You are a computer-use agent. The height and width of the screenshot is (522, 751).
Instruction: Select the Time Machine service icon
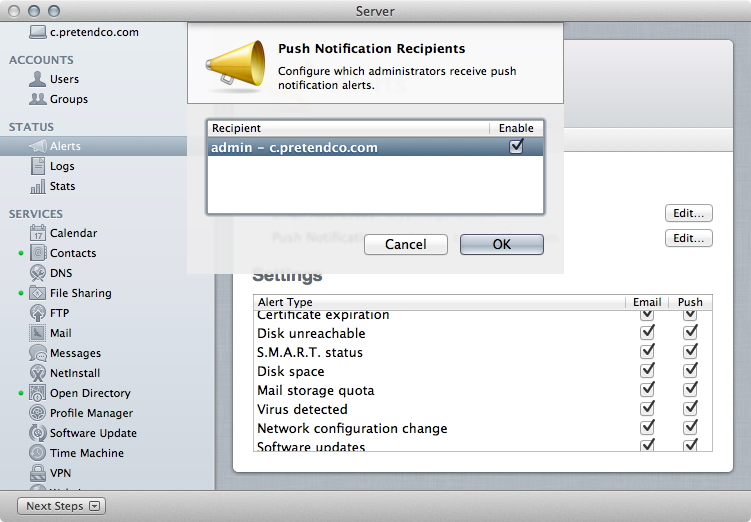[x=38, y=453]
